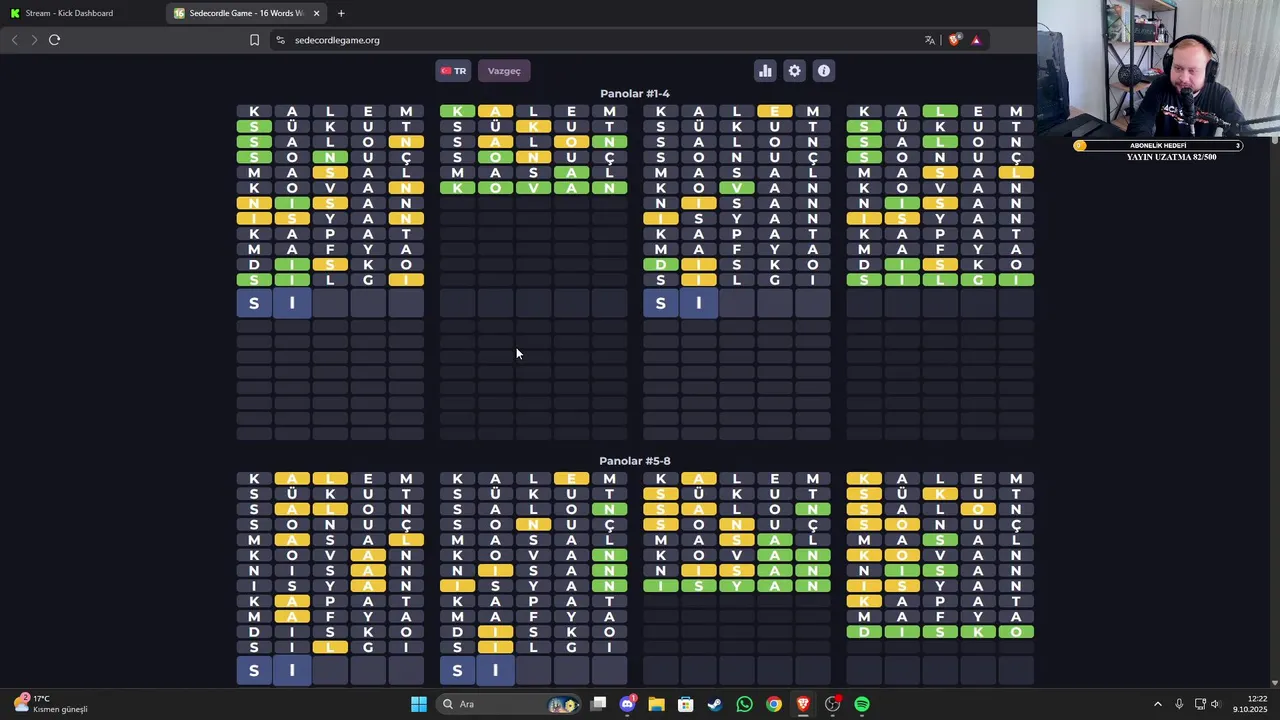Viewport: 1280px width, 720px height.
Task: Open the page translate icon
Action: click(930, 40)
